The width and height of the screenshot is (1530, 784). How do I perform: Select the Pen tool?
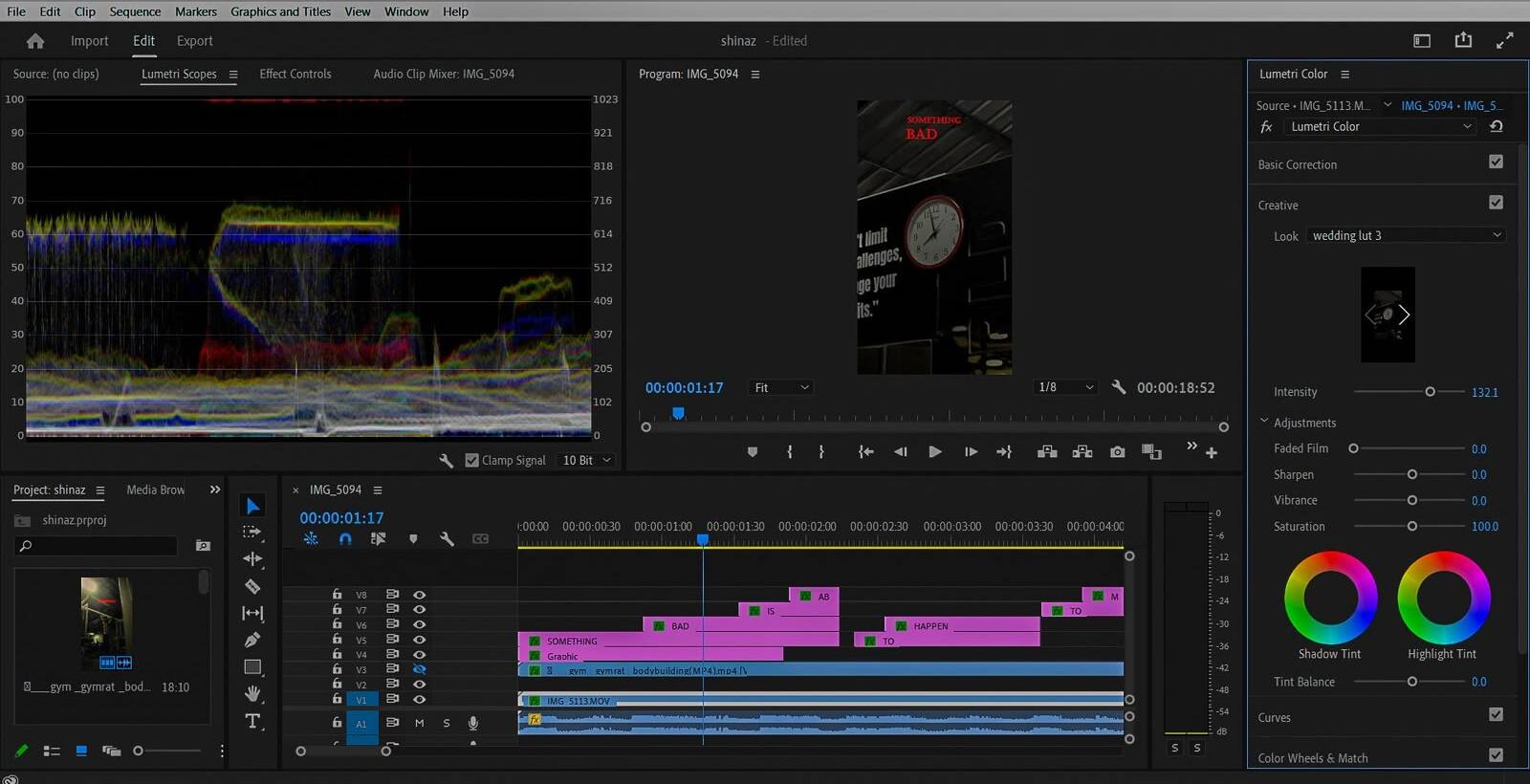tap(252, 640)
